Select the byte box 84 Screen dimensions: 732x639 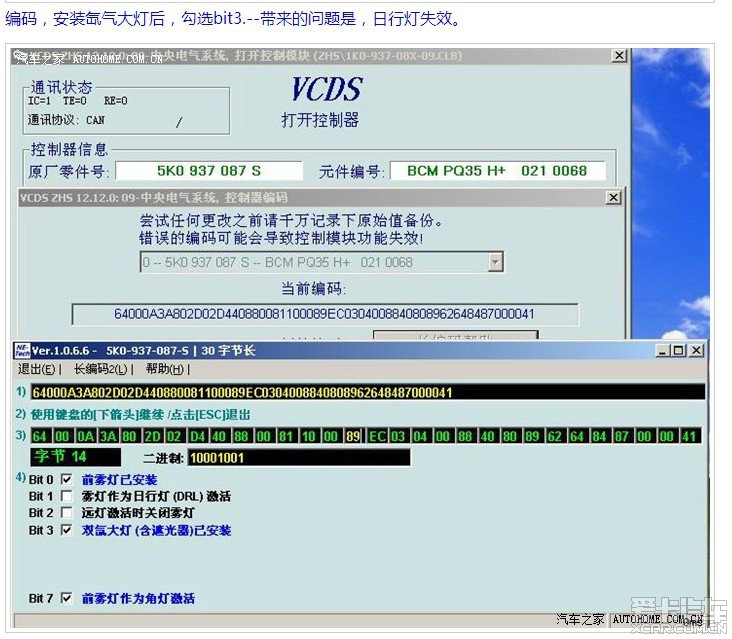(599, 436)
